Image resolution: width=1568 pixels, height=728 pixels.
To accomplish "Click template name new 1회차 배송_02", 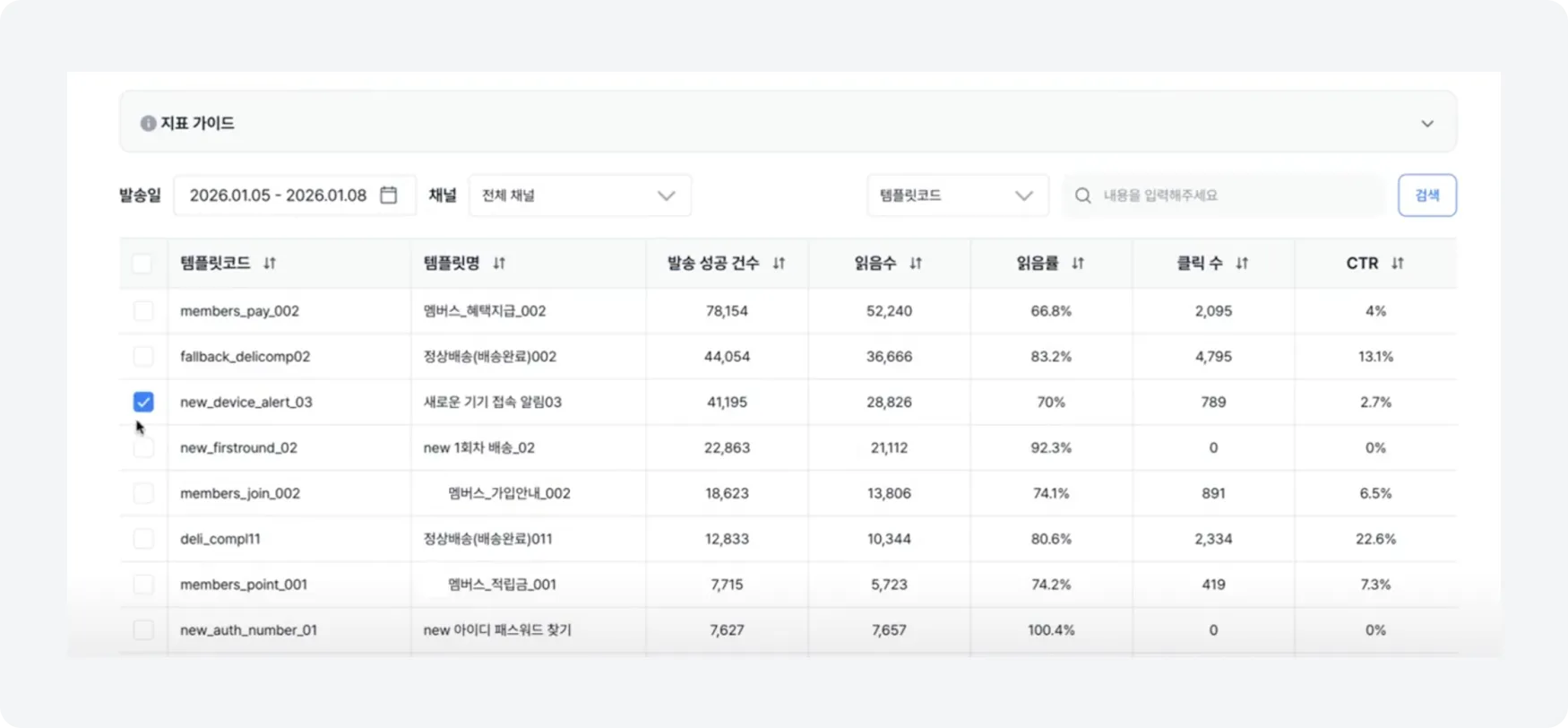I will (479, 447).
